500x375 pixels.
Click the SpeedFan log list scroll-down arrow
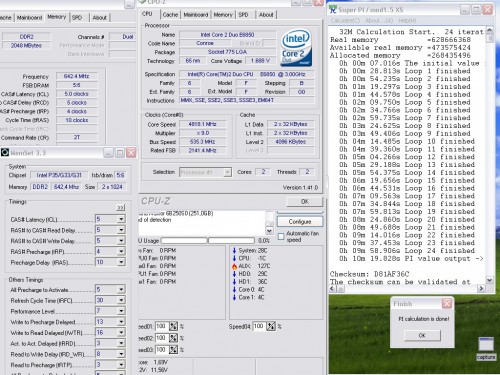[269, 231]
